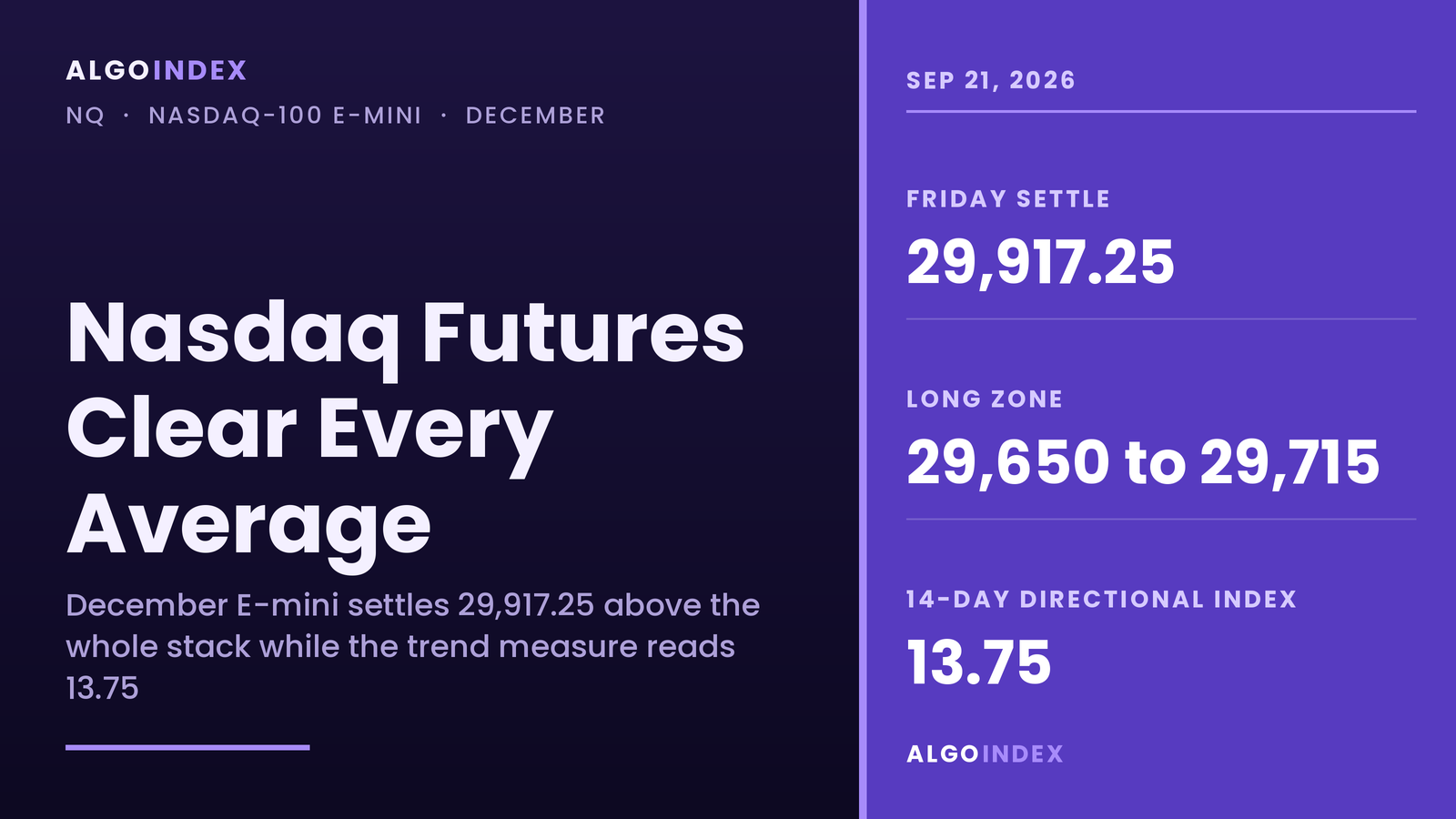Select the NQ ticker label
Image resolution: width=1456 pixels, height=819 pixels.
(86, 116)
